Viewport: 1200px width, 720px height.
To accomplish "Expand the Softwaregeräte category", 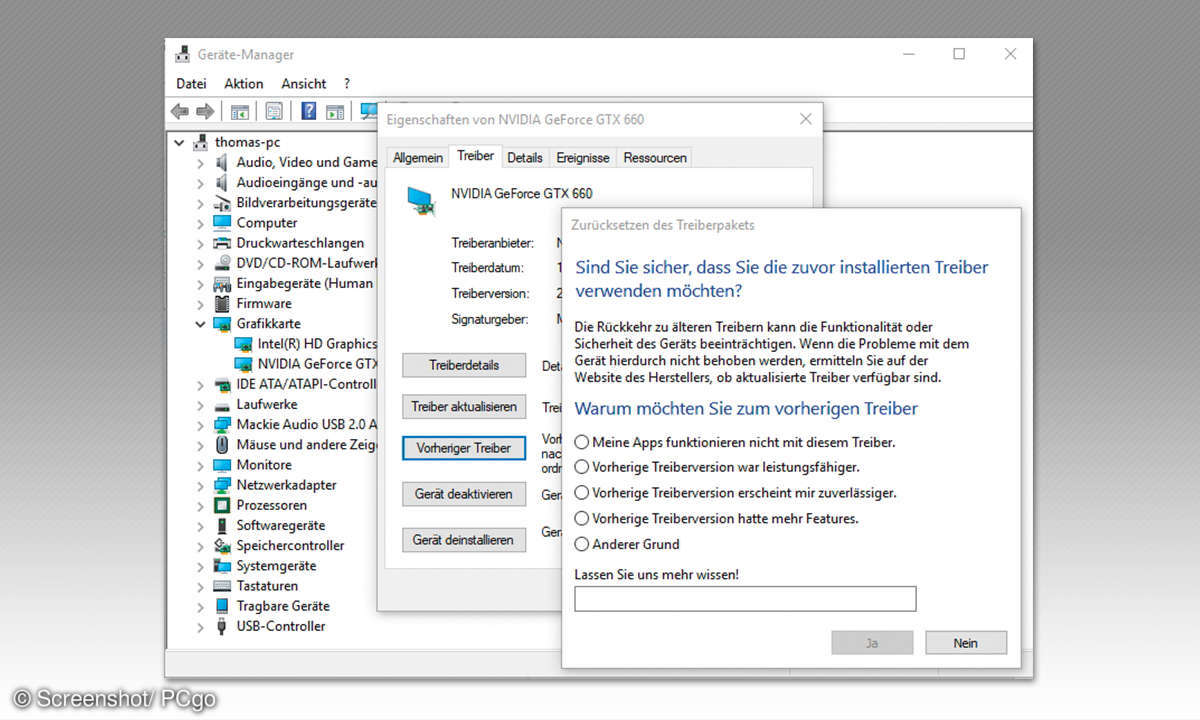I will pos(200,526).
